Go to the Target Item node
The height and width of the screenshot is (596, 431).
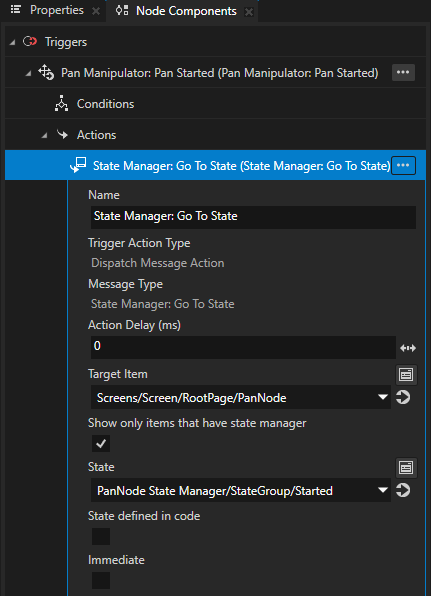tap(403, 398)
